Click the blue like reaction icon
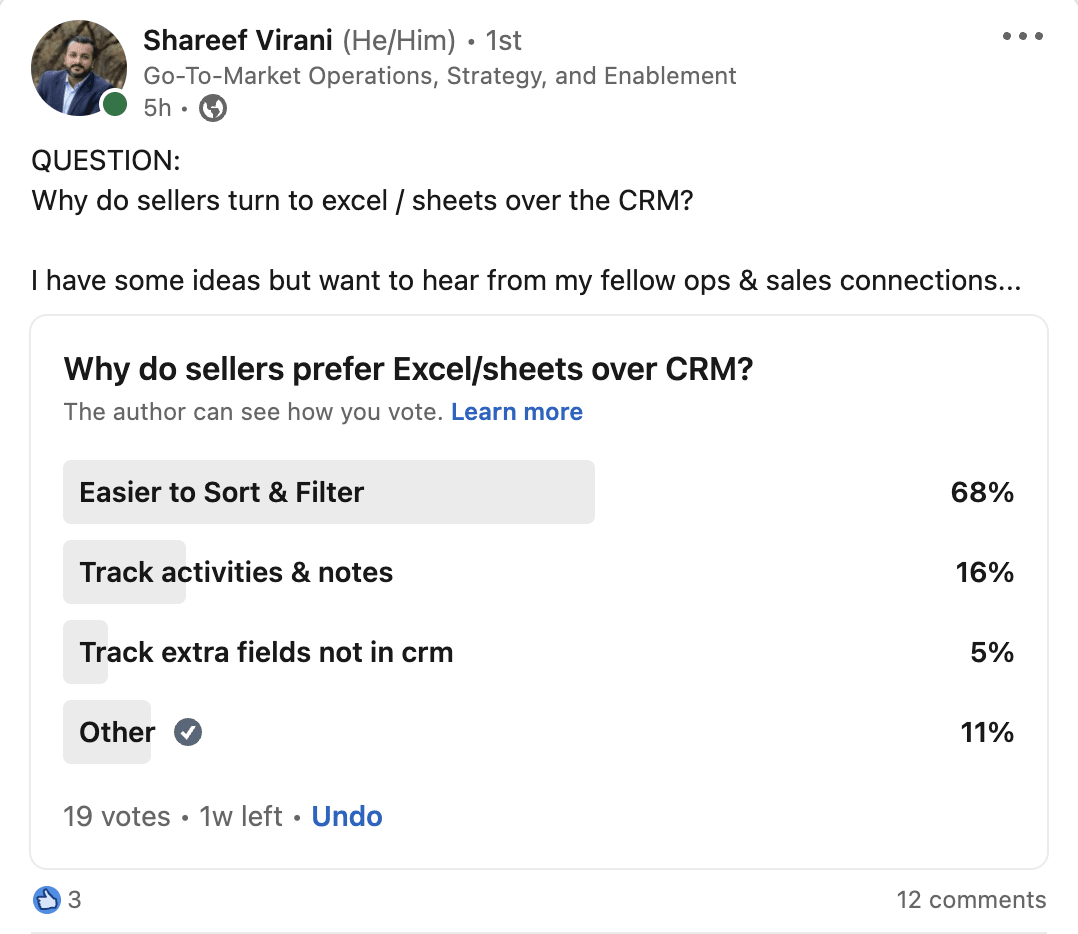 coord(47,899)
